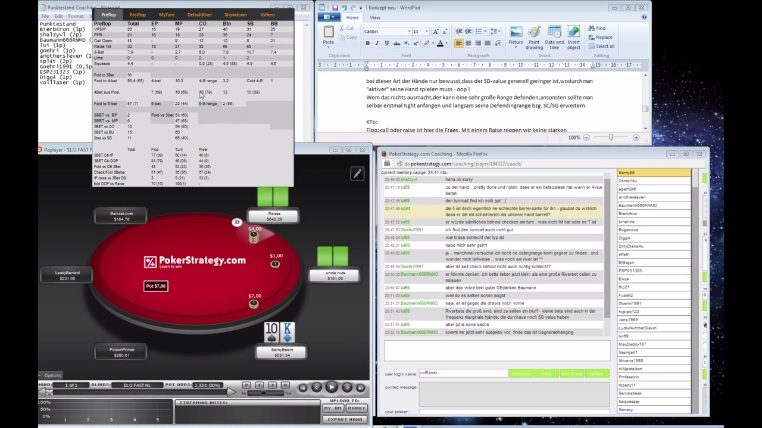Image resolution: width=762 pixels, height=428 pixels.
Task: Step forward one action in Replayer
Action: [x=347, y=387]
